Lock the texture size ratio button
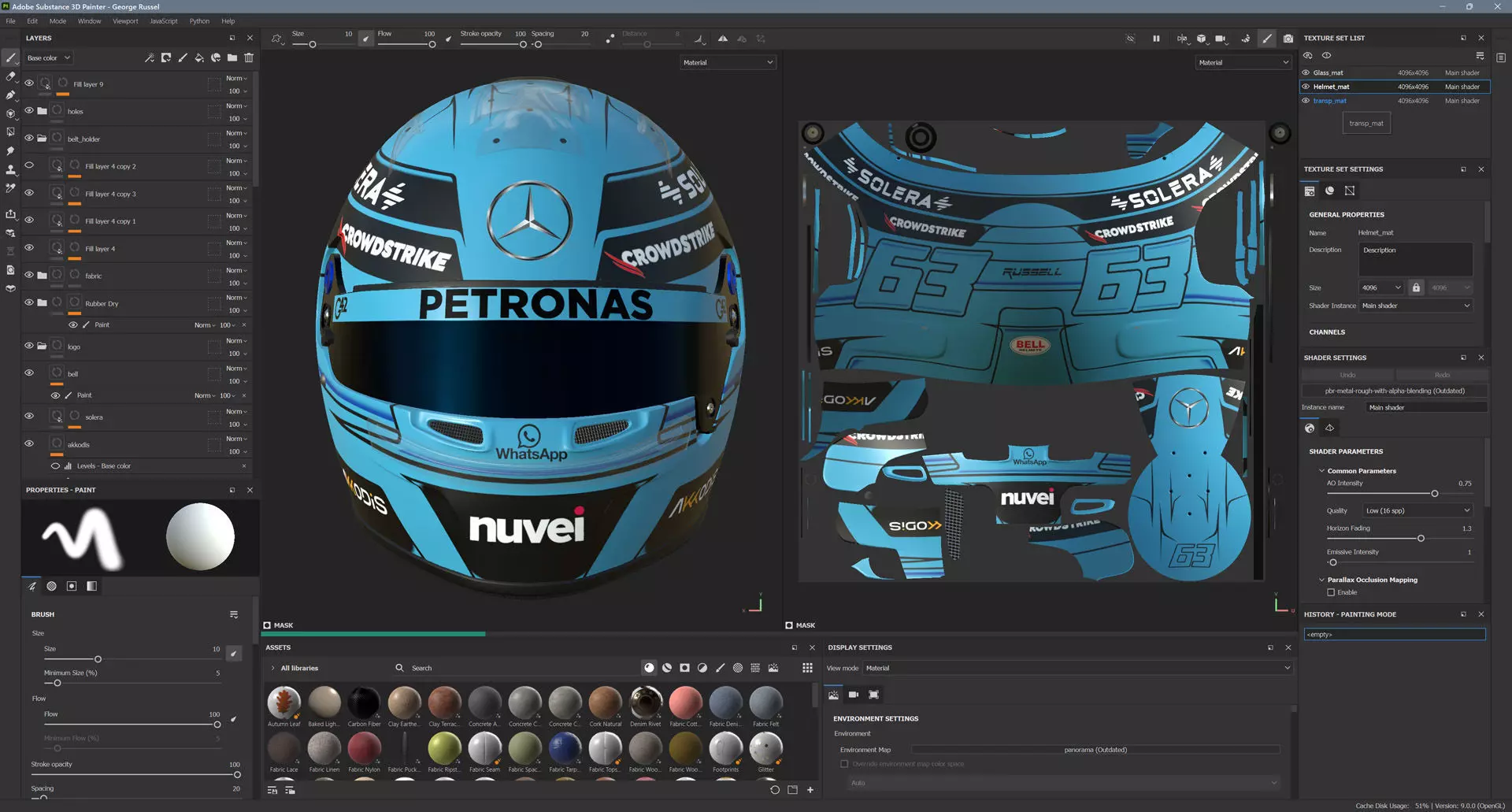 coord(1416,287)
